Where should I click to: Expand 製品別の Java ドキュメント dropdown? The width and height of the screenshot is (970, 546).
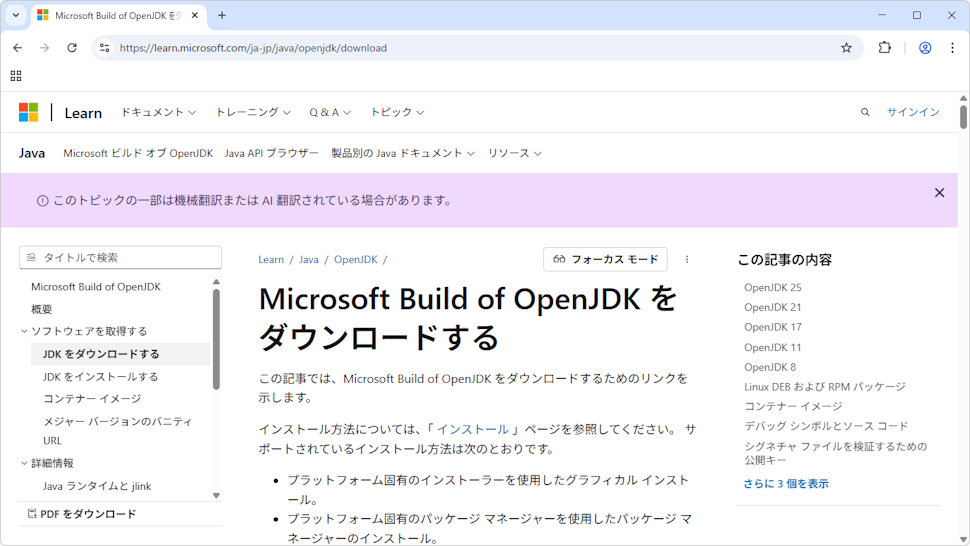point(403,153)
